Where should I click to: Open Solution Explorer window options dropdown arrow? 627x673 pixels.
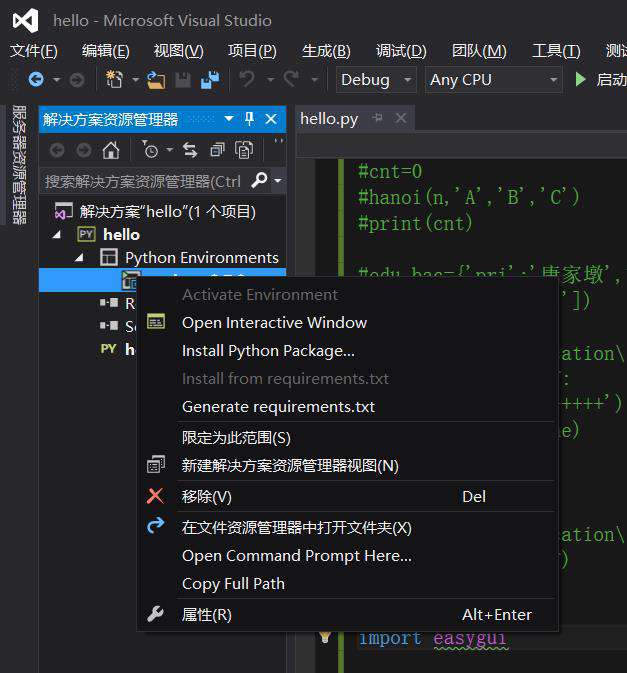click(229, 118)
